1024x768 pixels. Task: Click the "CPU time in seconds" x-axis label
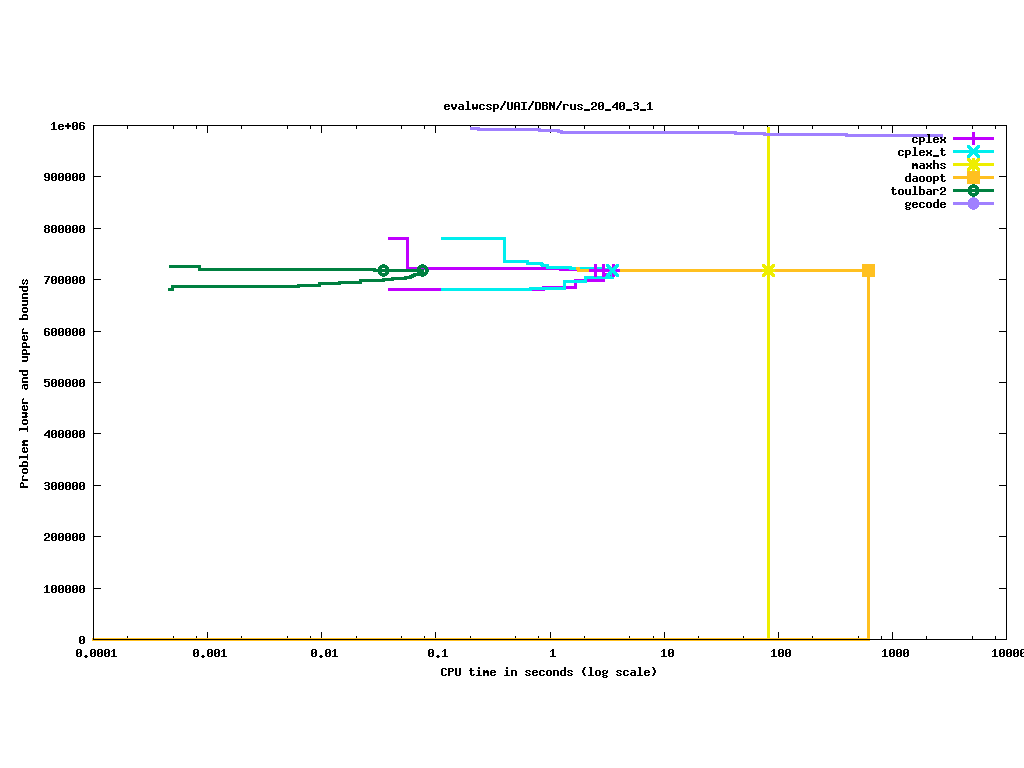pyautogui.click(x=548, y=672)
